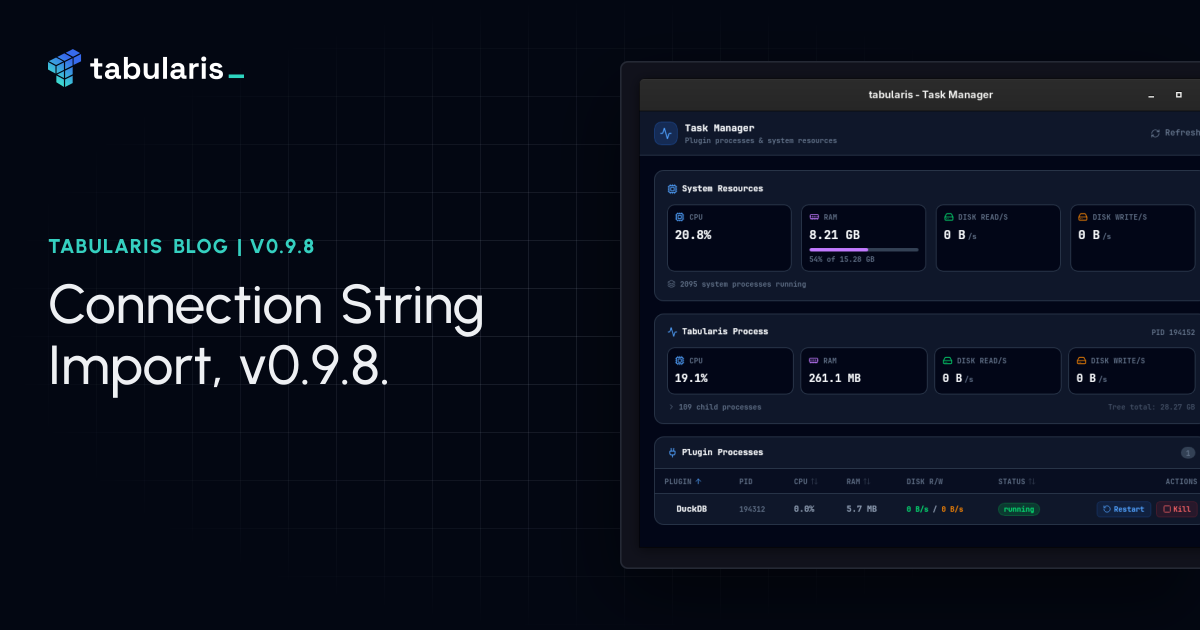
Task: Click the DuckDB disk R/W value
Action: (x=935, y=509)
